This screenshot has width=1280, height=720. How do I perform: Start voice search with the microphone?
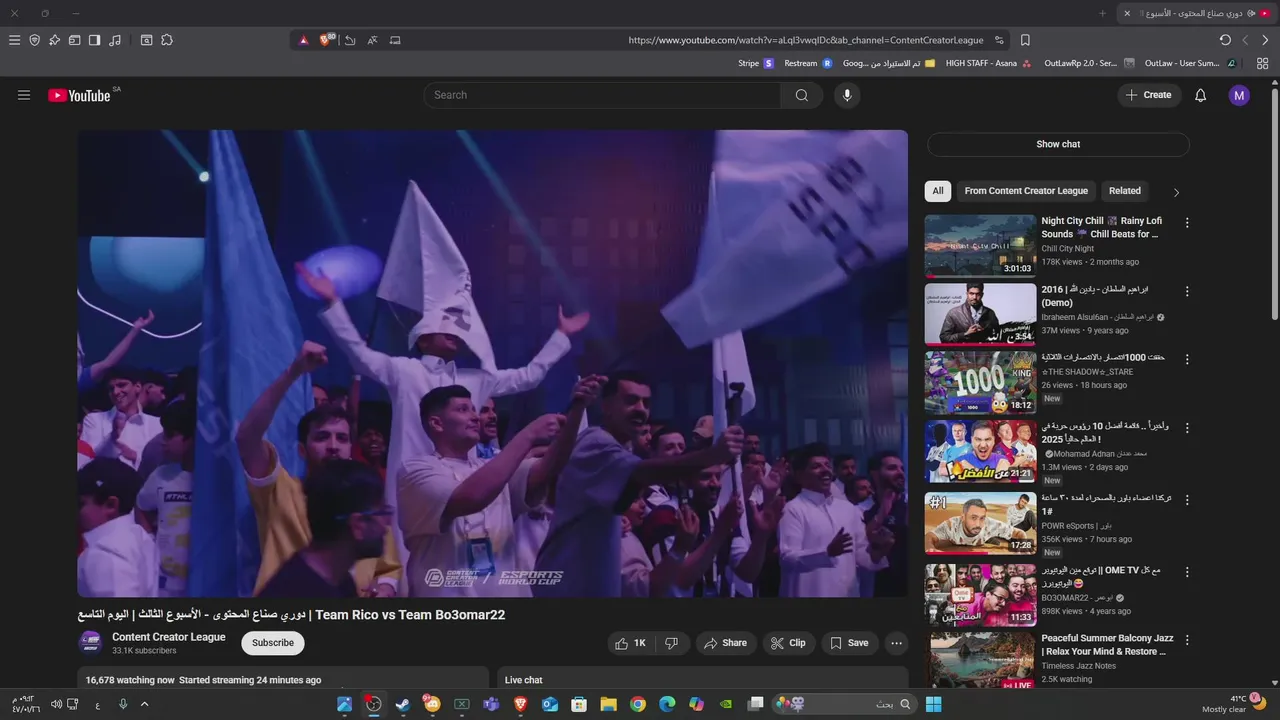(847, 95)
